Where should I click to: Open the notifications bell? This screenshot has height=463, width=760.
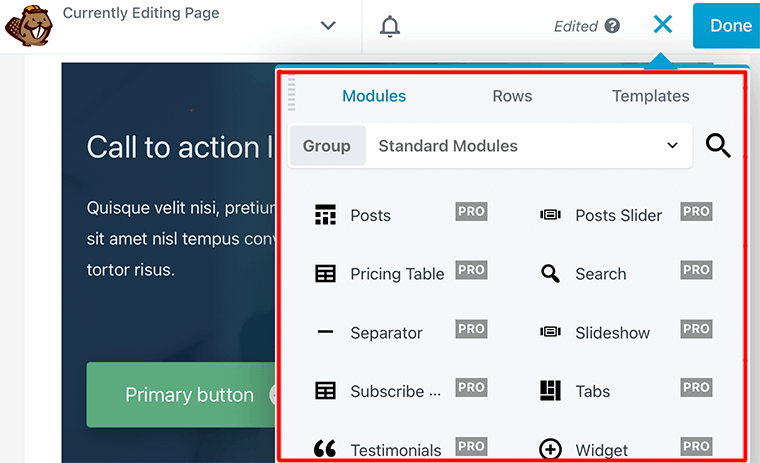pos(390,26)
